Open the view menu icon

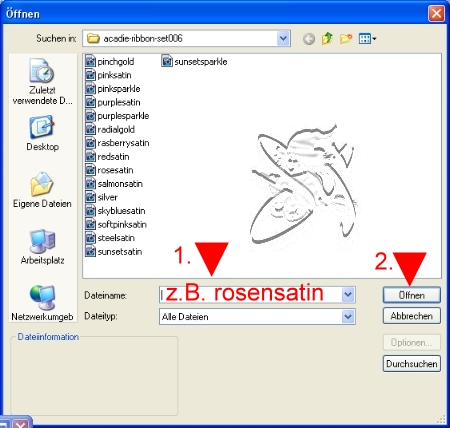(x=367, y=39)
